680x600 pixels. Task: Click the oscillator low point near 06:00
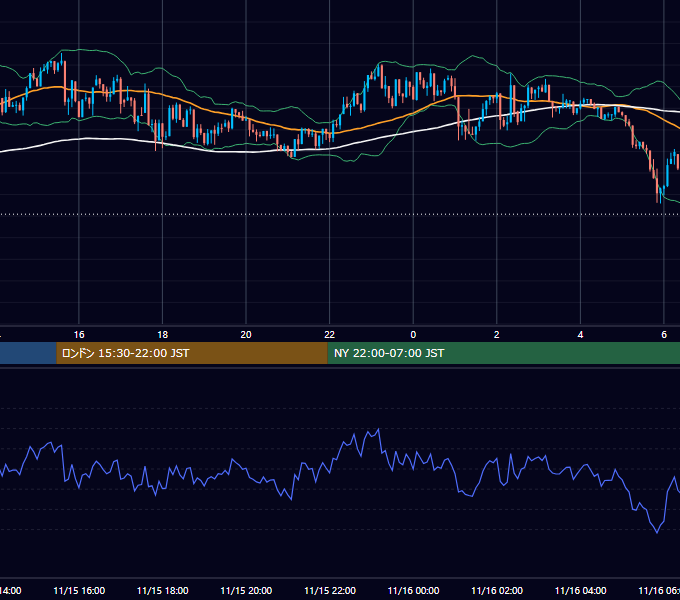(x=657, y=532)
